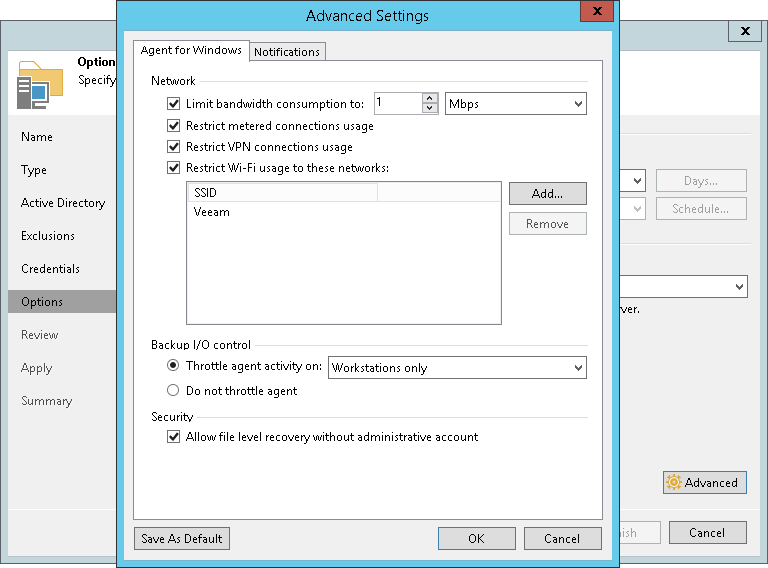The height and width of the screenshot is (568, 768).
Task: Select the Veeam SSID entry
Action: click(x=212, y=212)
